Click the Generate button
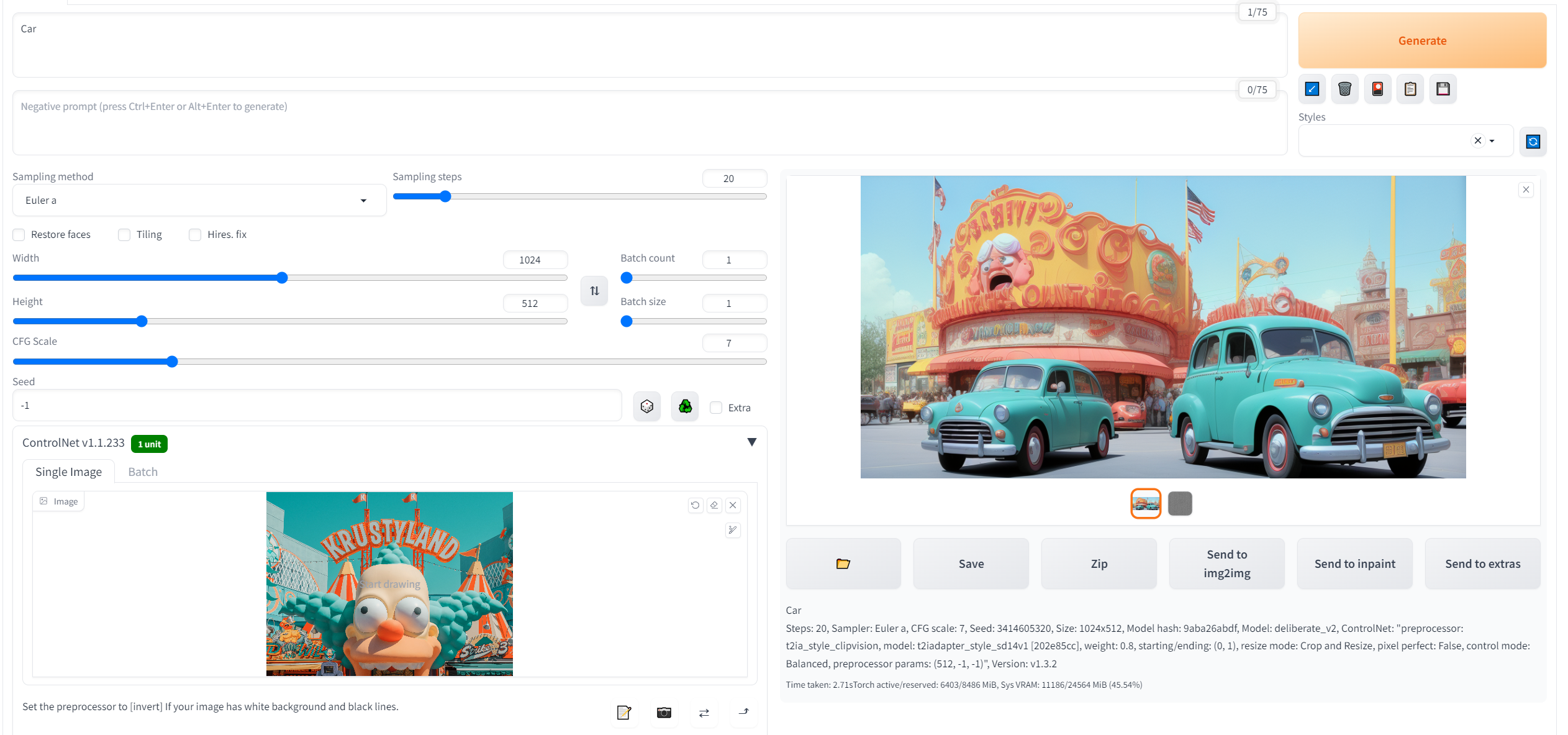Screen dimensions: 1568x735 pyautogui.click(x=1422, y=40)
